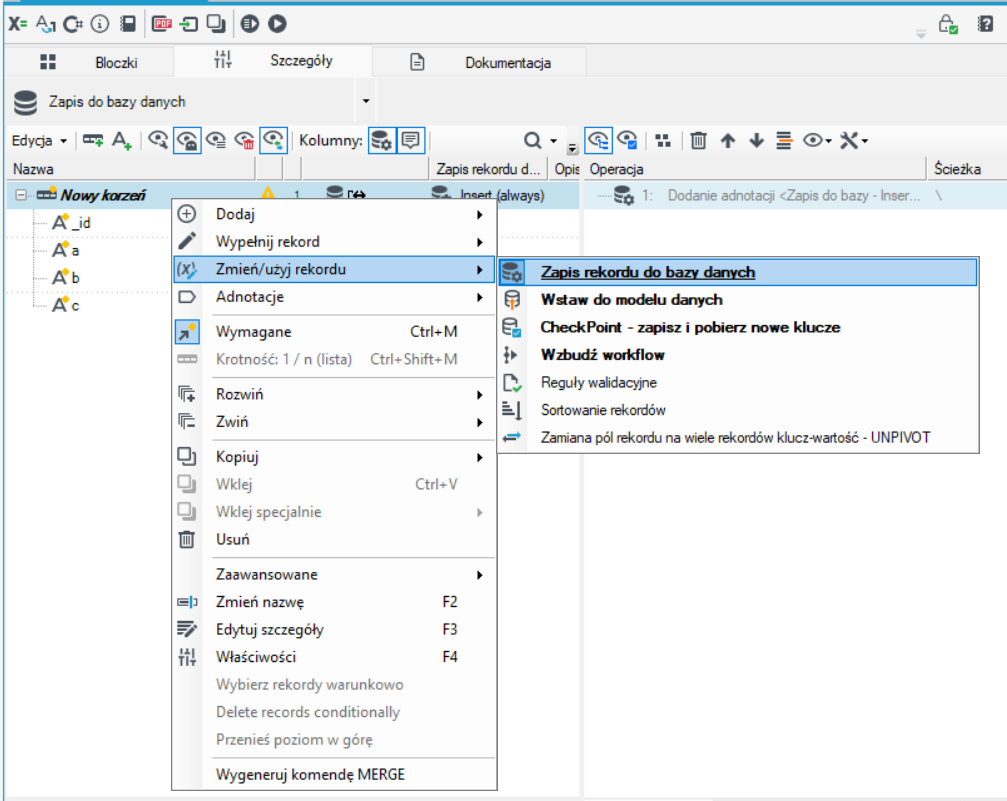Choose Wstaw do modelu danych

[x=738, y=300]
